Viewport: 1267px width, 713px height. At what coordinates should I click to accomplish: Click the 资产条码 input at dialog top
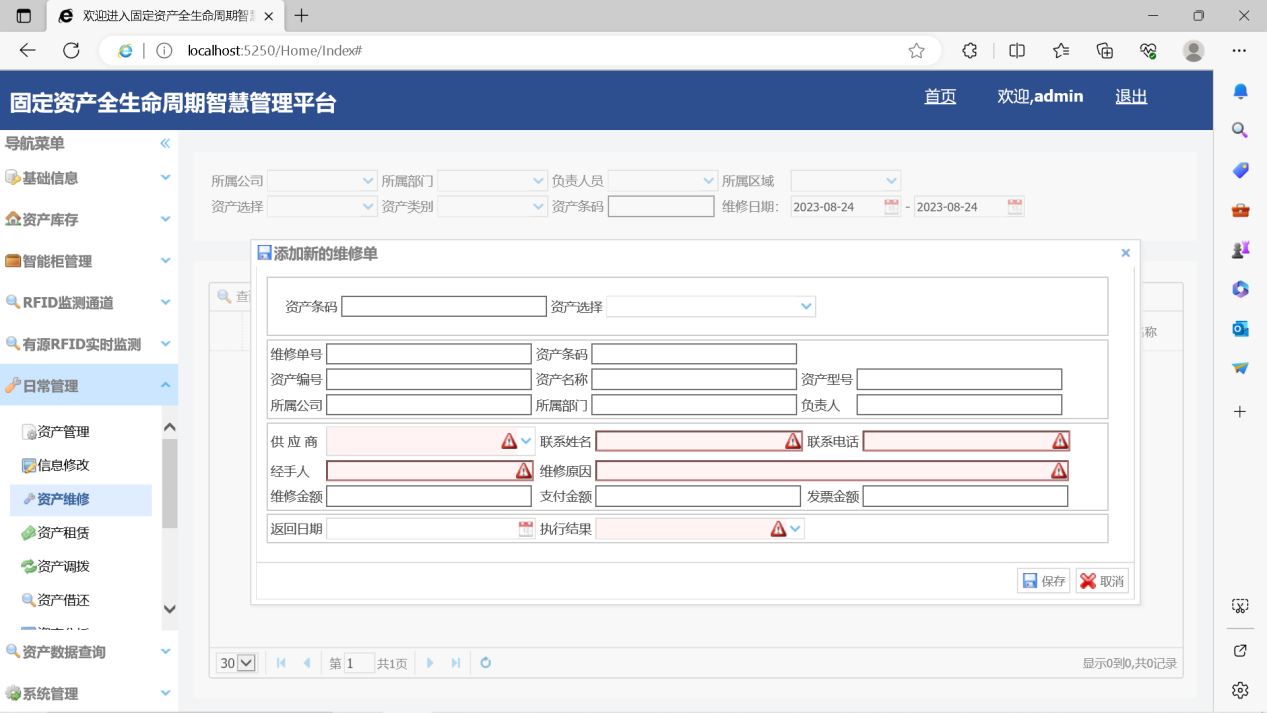click(x=444, y=307)
